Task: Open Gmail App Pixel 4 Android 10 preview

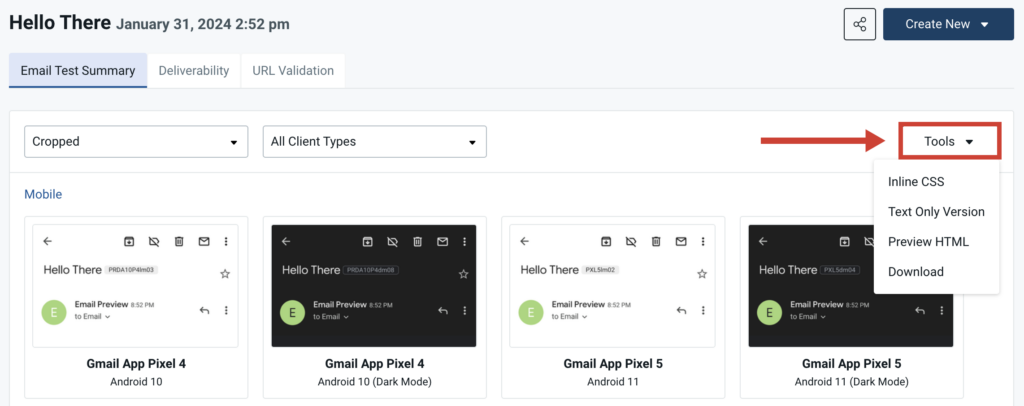Action: (135, 286)
